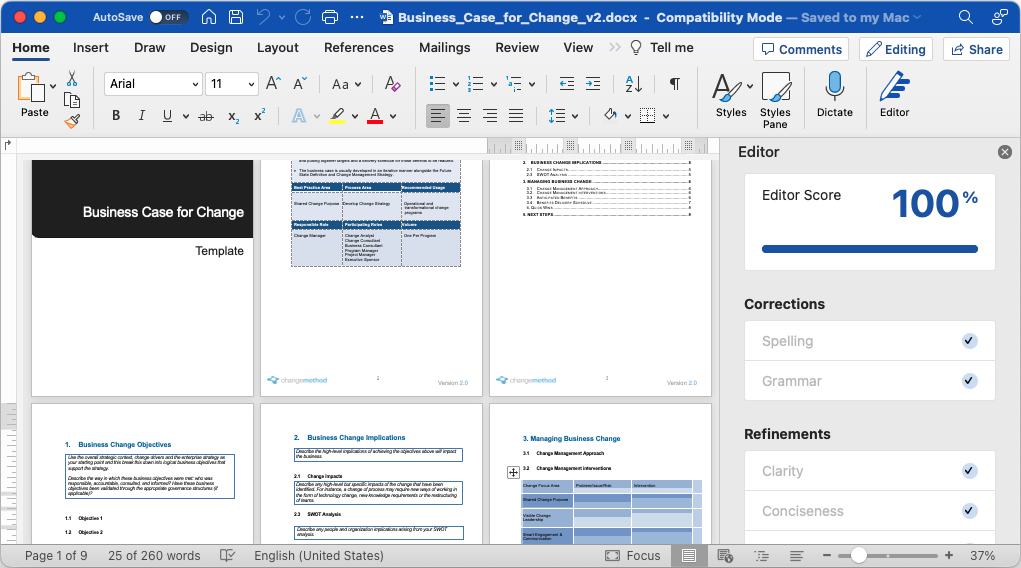Image resolution: width=1021 pixels, height=568 pixels.
Task: Start Dictate with the microphone icon
Action: pos(834,96)
